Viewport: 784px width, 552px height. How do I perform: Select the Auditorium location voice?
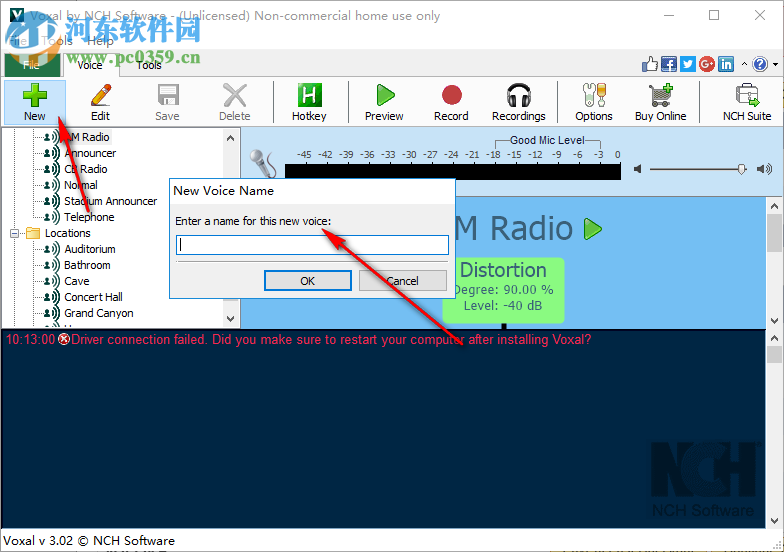[x=90, y=249]
